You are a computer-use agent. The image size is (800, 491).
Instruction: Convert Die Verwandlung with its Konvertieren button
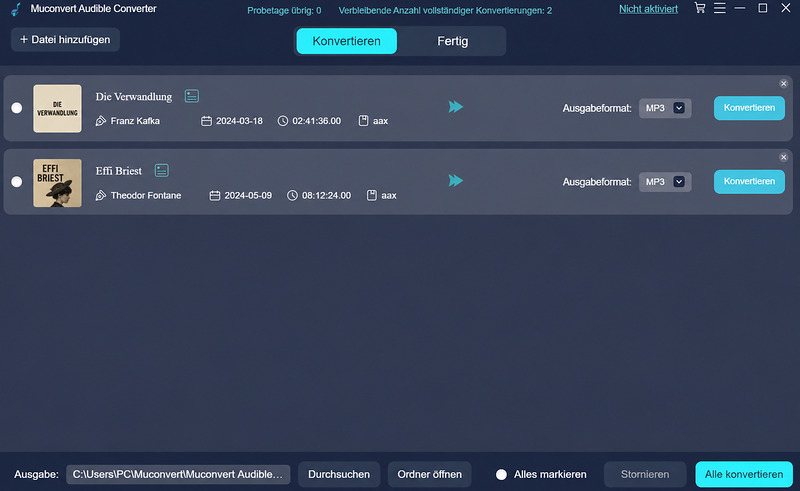749,108
